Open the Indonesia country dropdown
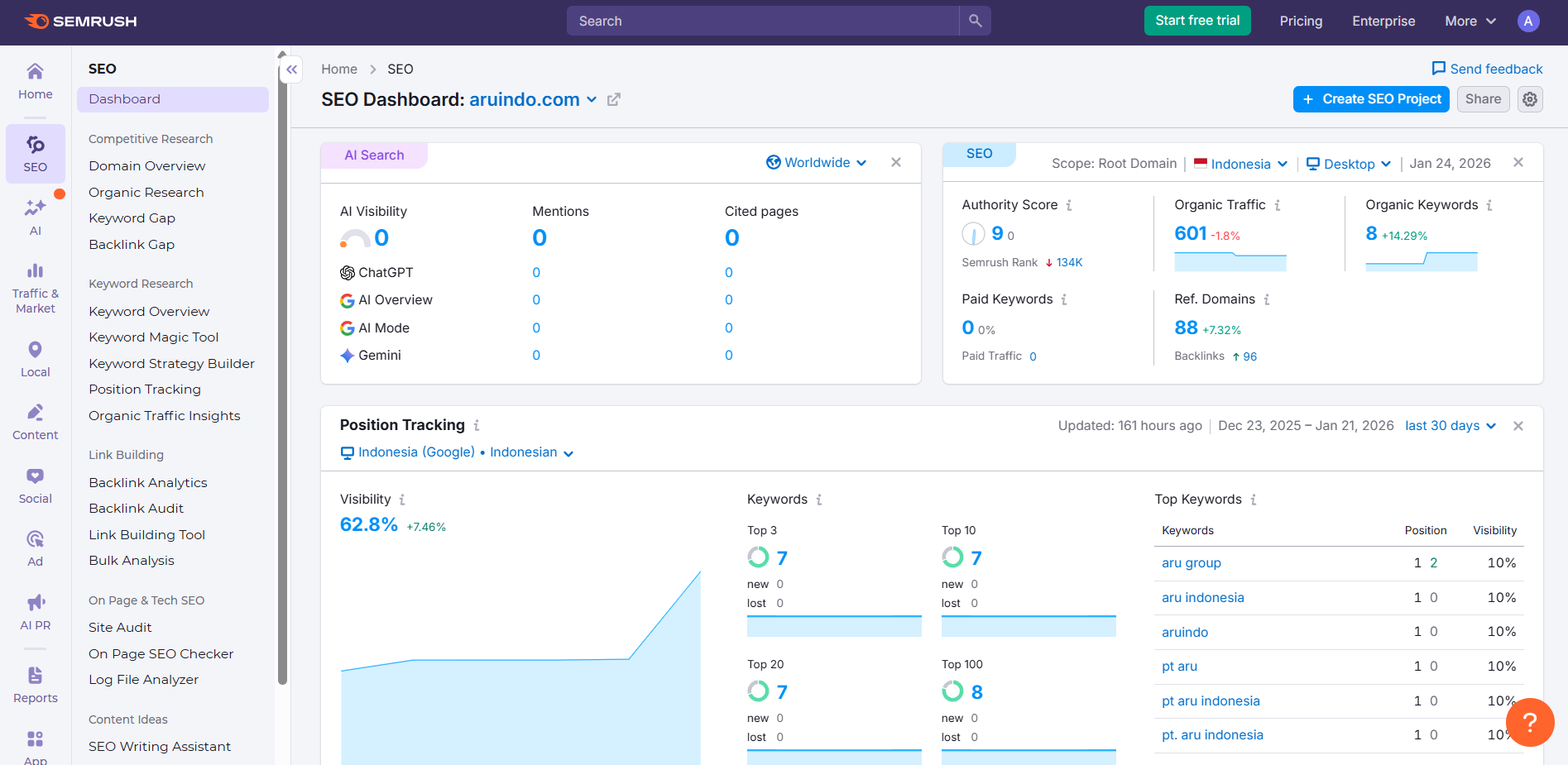The image size is (1568, 765). pyautogui.click(x=1240, y=164)
